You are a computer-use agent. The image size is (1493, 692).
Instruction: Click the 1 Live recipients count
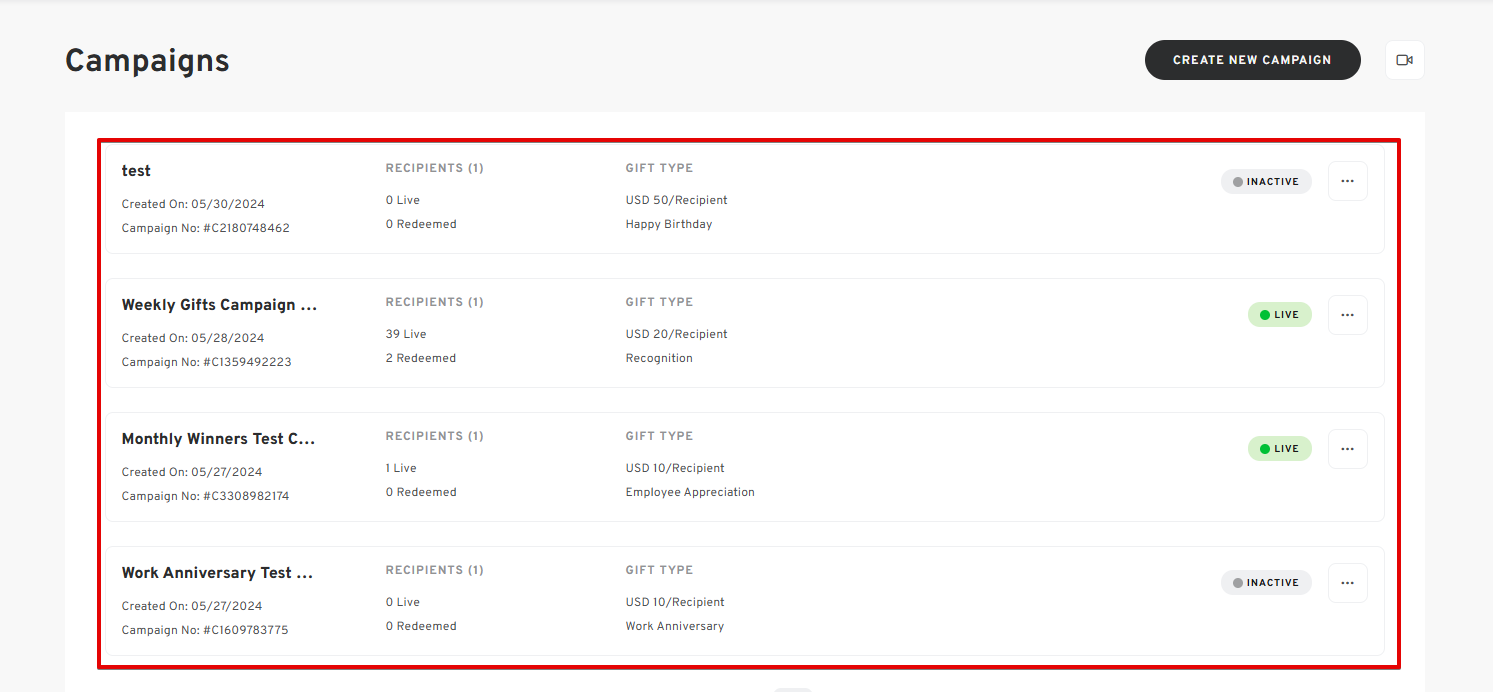pos(401,468)
